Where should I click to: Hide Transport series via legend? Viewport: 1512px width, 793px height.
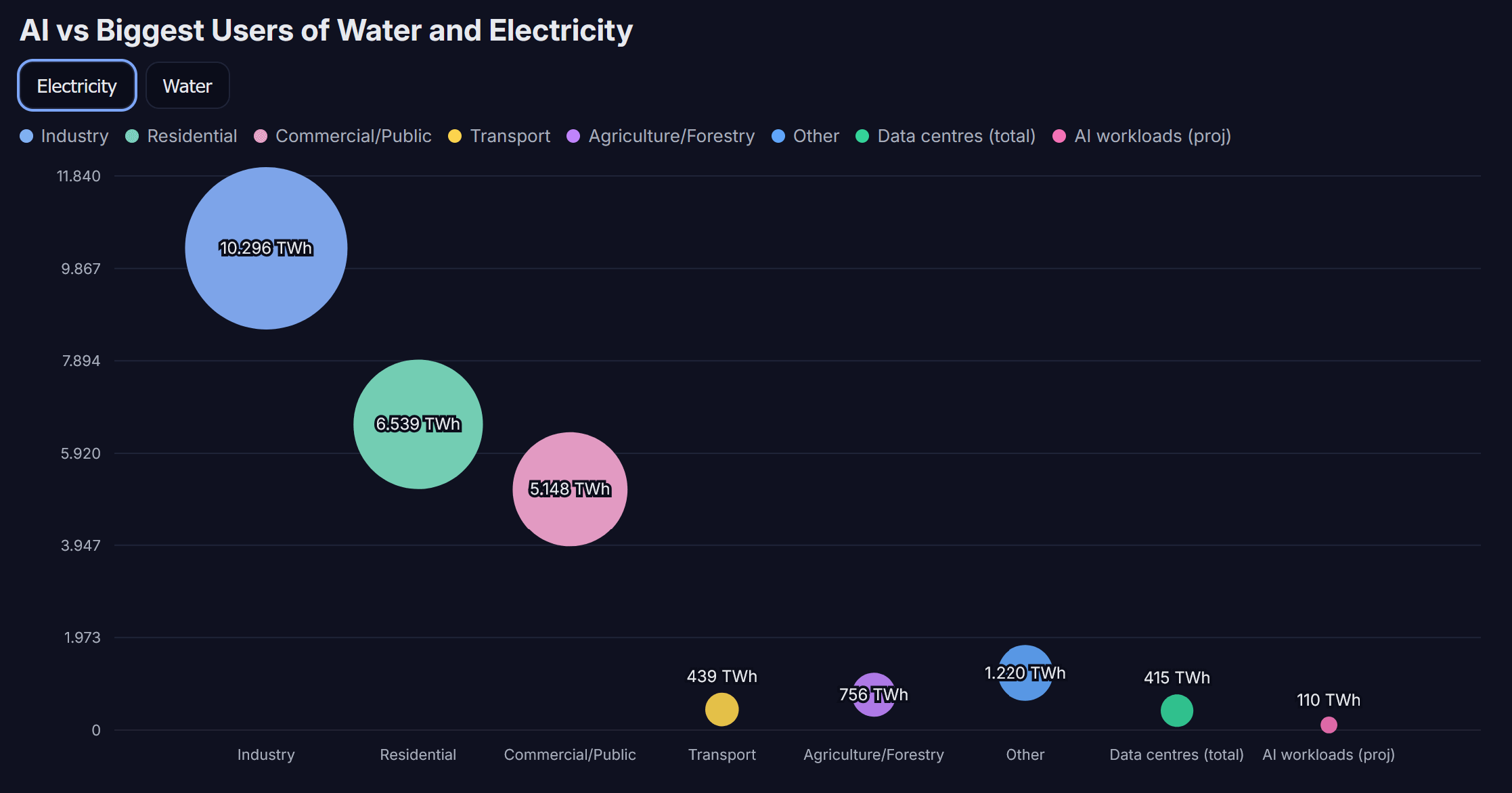click(x=499, y=136)
